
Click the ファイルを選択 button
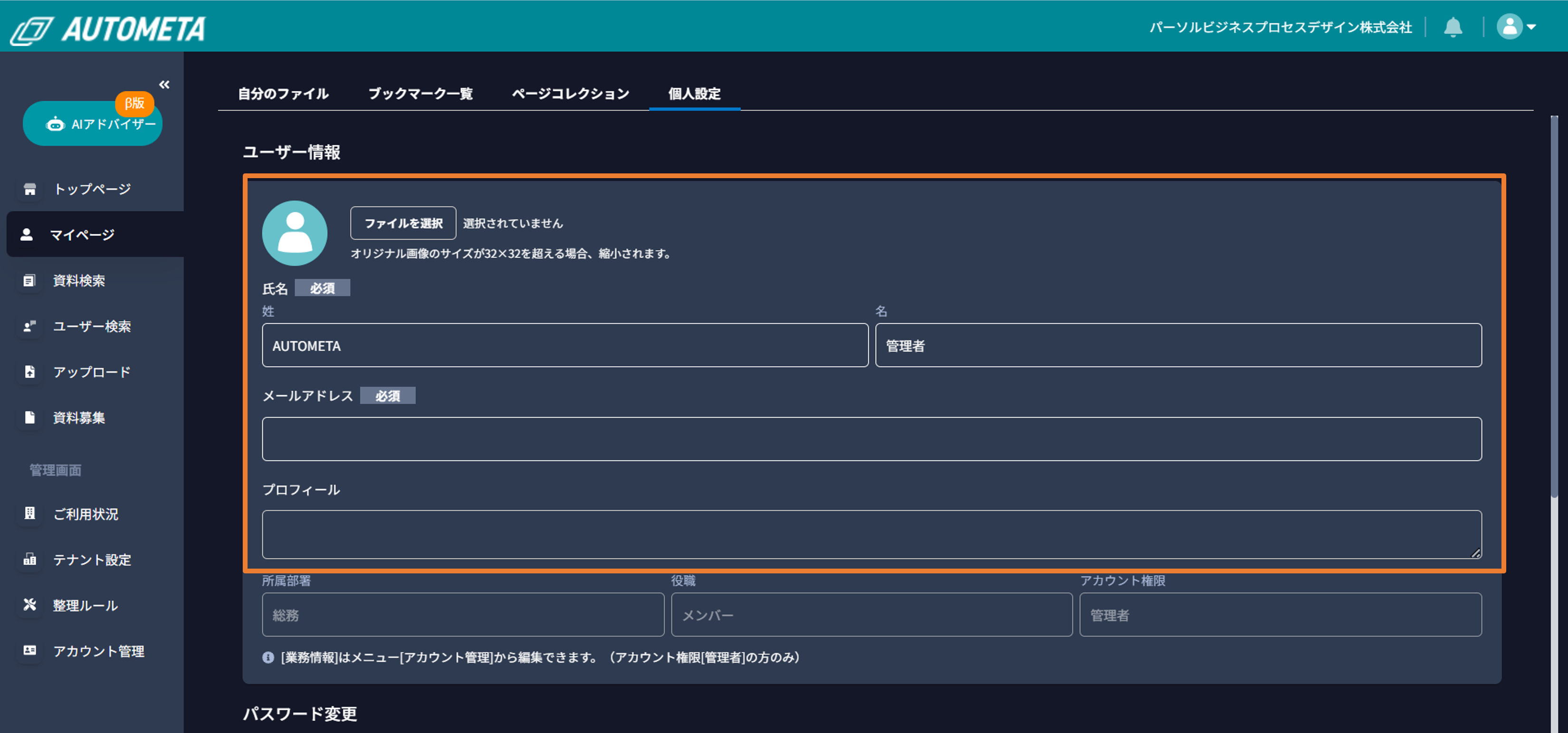(x=403, y=223)
